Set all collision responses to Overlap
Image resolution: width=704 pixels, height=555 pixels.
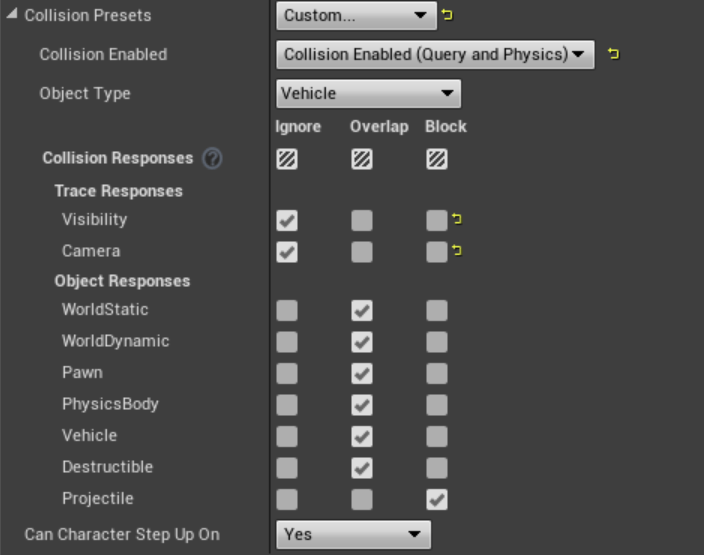(x=362, y=158)
